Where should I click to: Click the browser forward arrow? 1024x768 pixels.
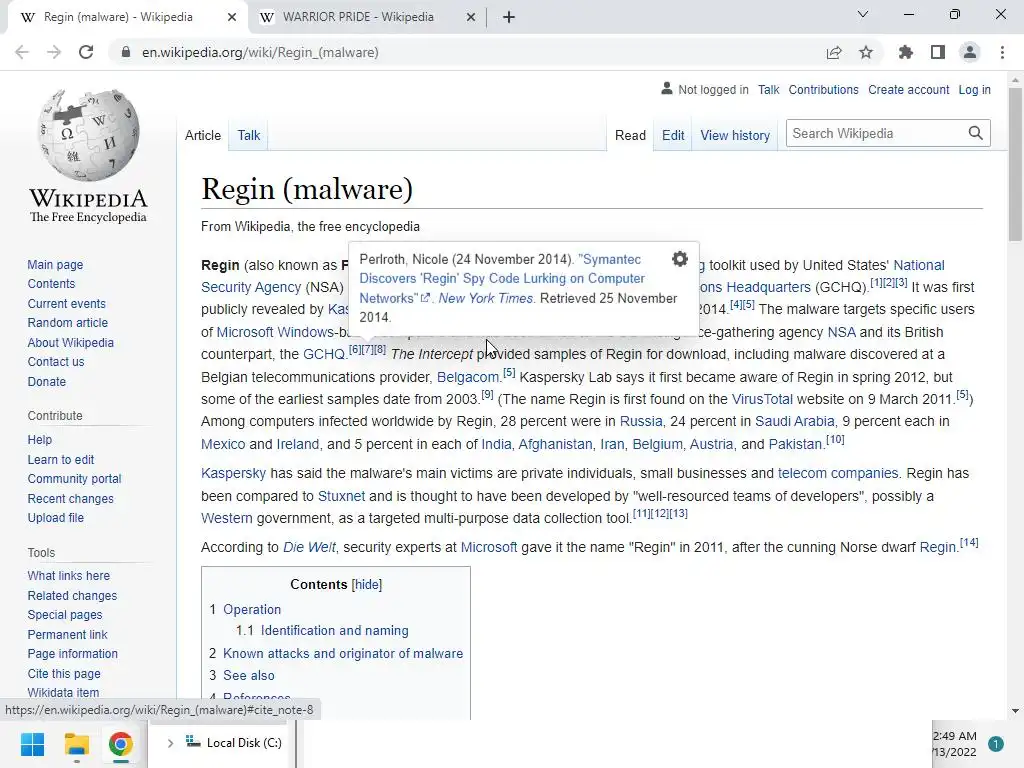pos(54,52)
